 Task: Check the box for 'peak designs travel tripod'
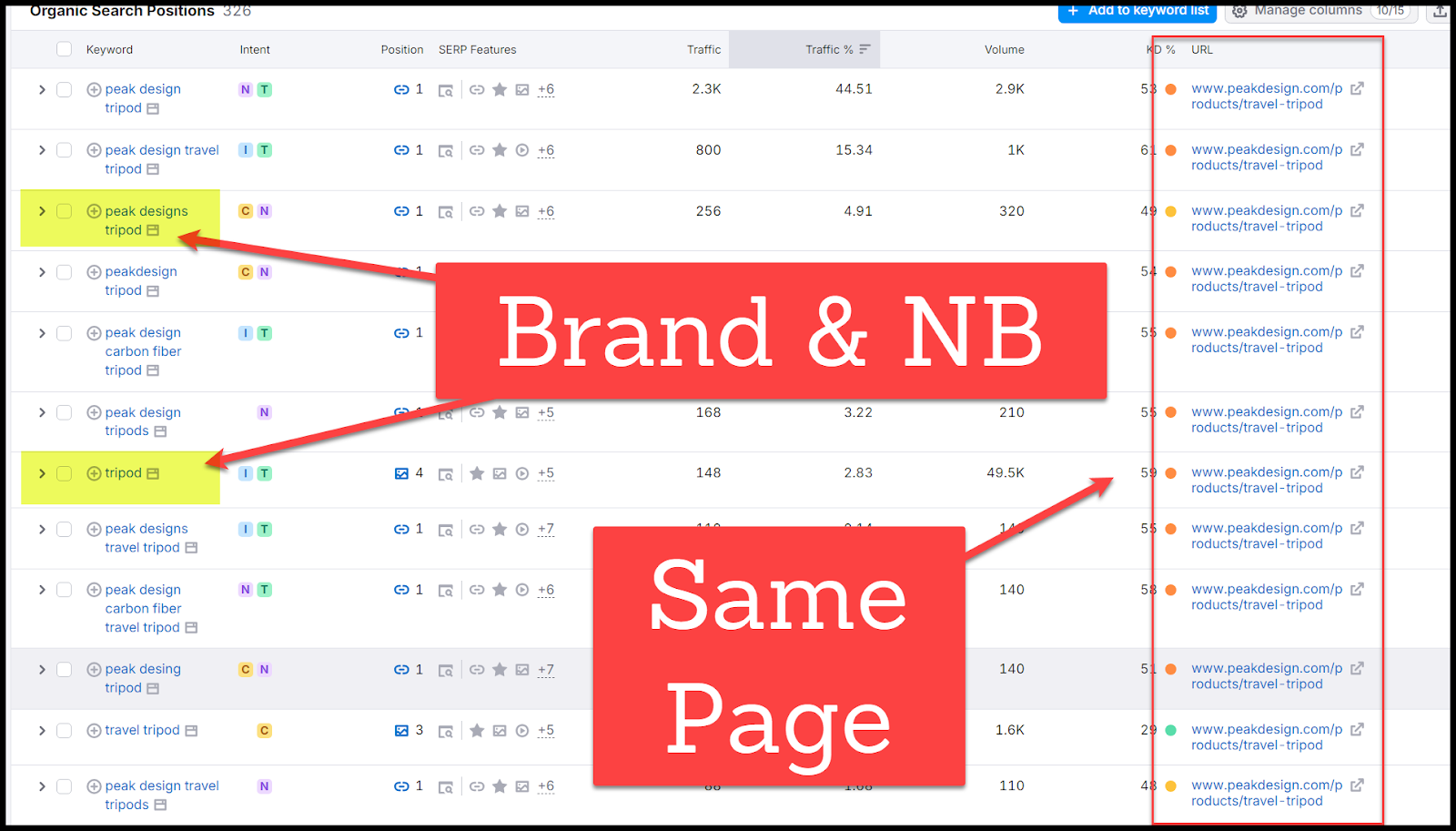coord(64,529)
